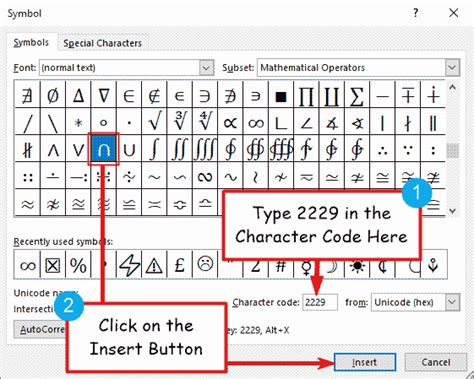Select the increment ∆ triangle symbol
474x379 pixels.
tap(78, 95)
